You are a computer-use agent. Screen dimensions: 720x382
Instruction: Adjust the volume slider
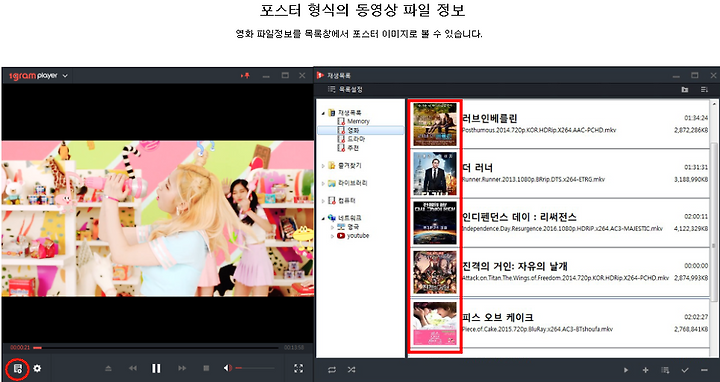[255, 368]
